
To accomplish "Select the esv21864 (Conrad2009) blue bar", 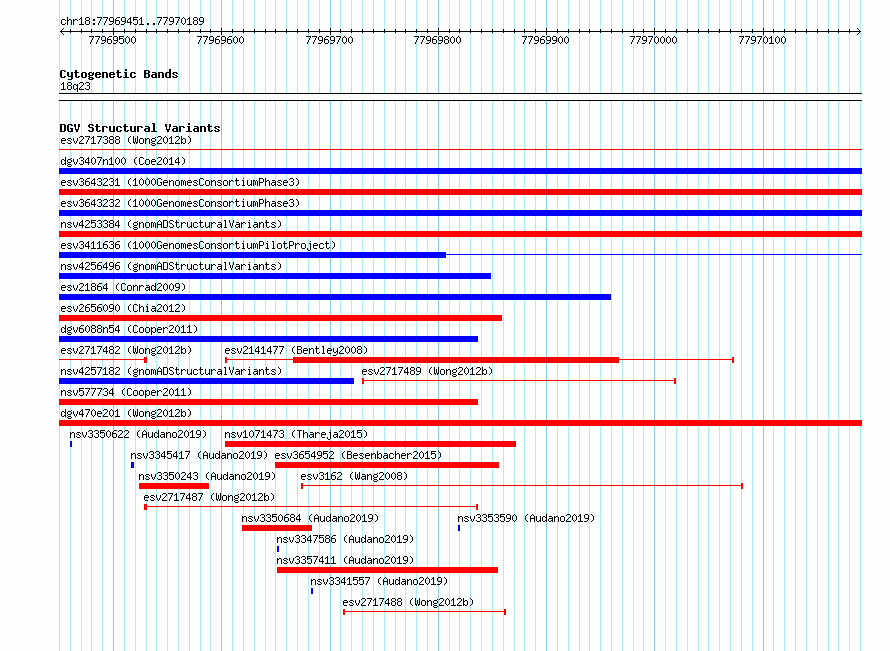I will [335, 297].
